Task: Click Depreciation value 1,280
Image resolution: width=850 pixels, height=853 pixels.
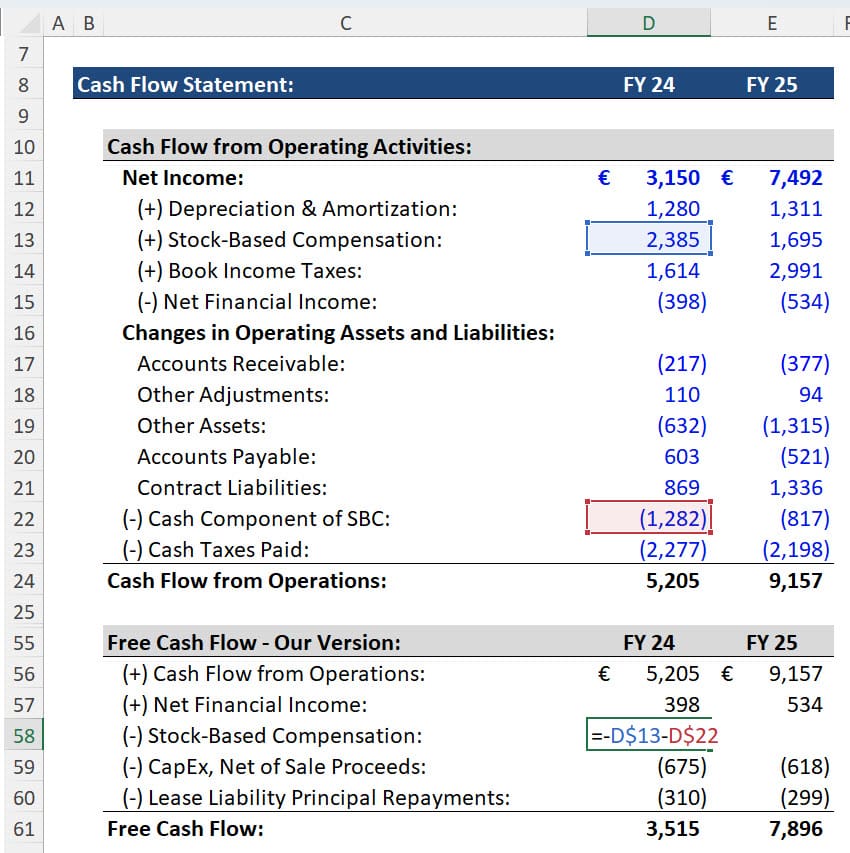Action: point(673,209)
